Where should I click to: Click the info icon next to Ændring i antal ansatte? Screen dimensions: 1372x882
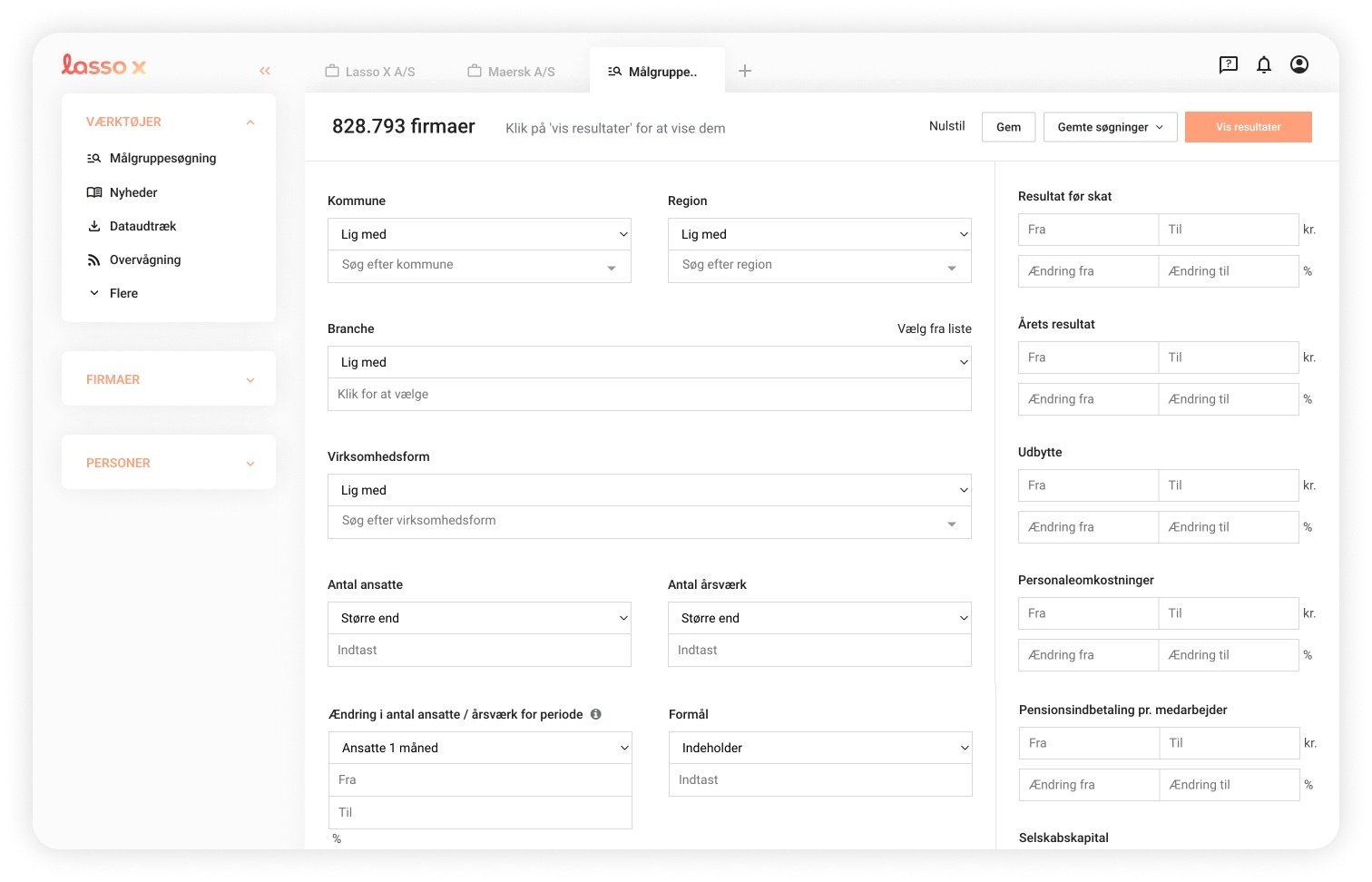[x=596, y=714]
